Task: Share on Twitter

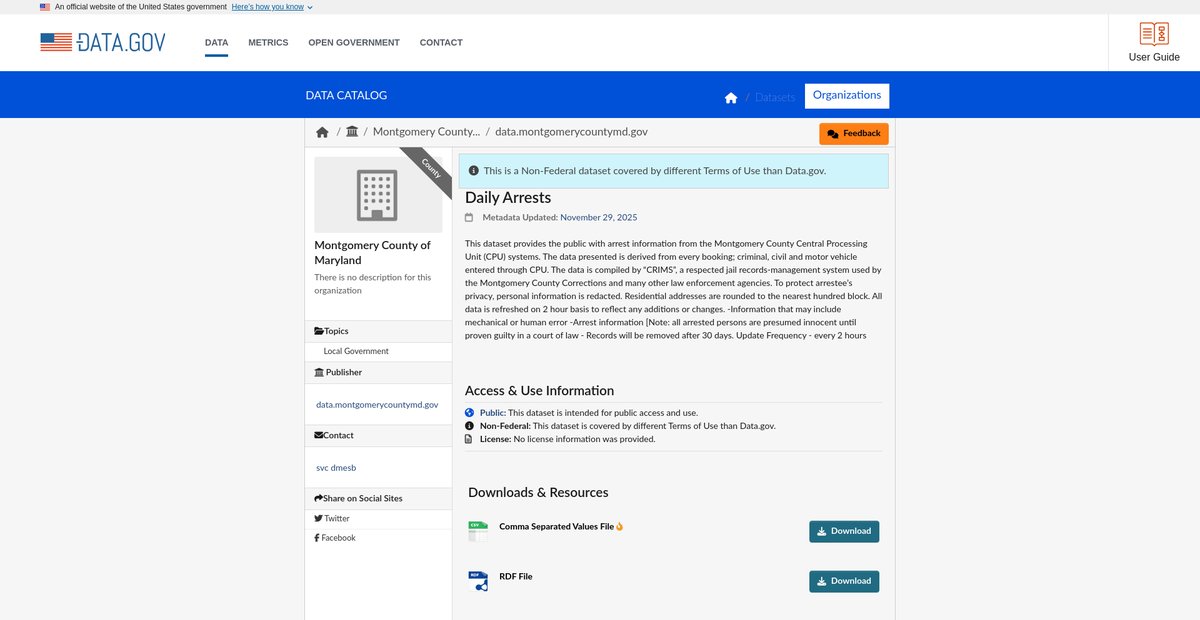Action: click(x=332, y=518)
